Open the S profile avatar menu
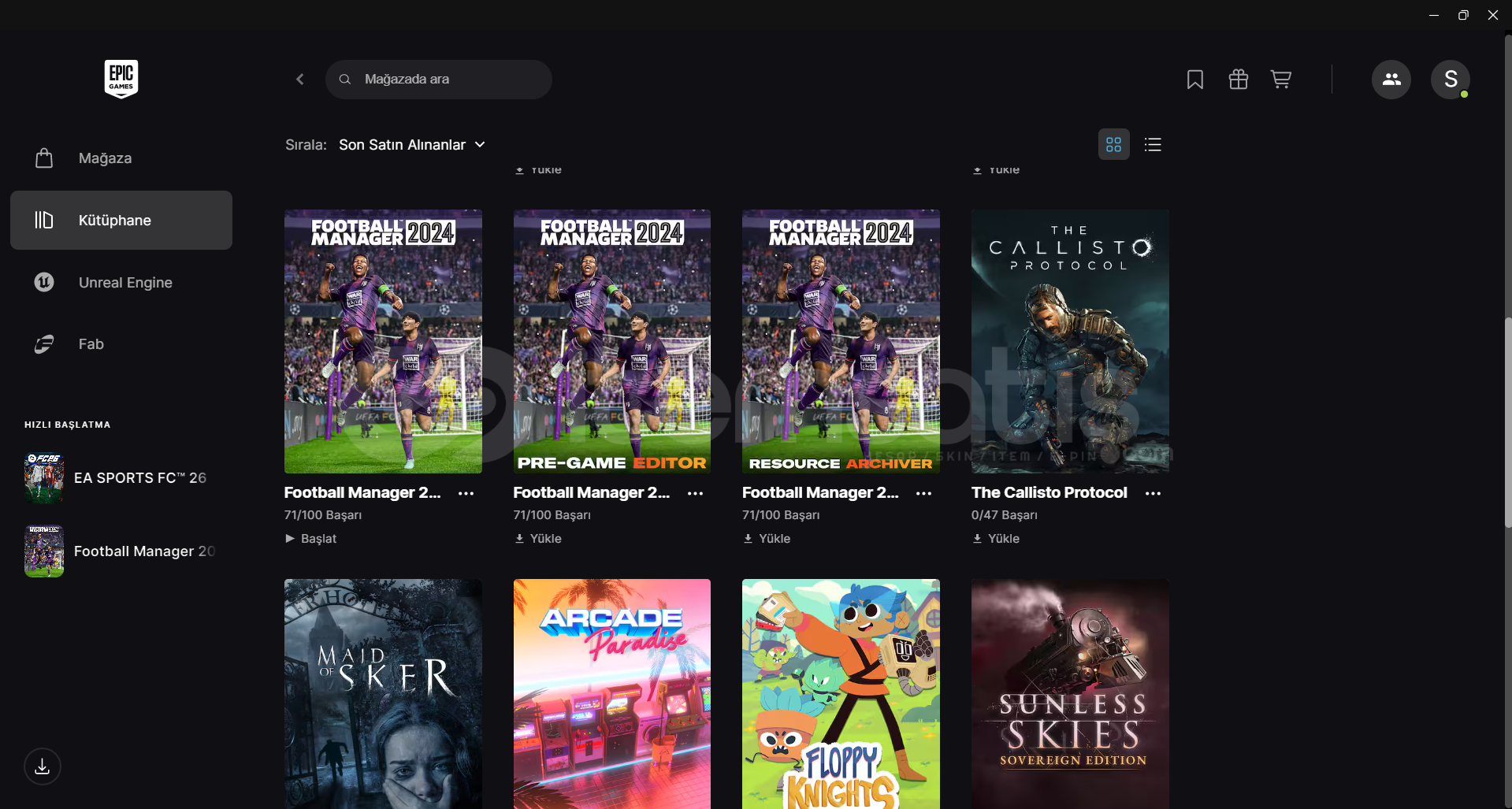Viewport: 1512px width, 809px height. coord(1451,80)
